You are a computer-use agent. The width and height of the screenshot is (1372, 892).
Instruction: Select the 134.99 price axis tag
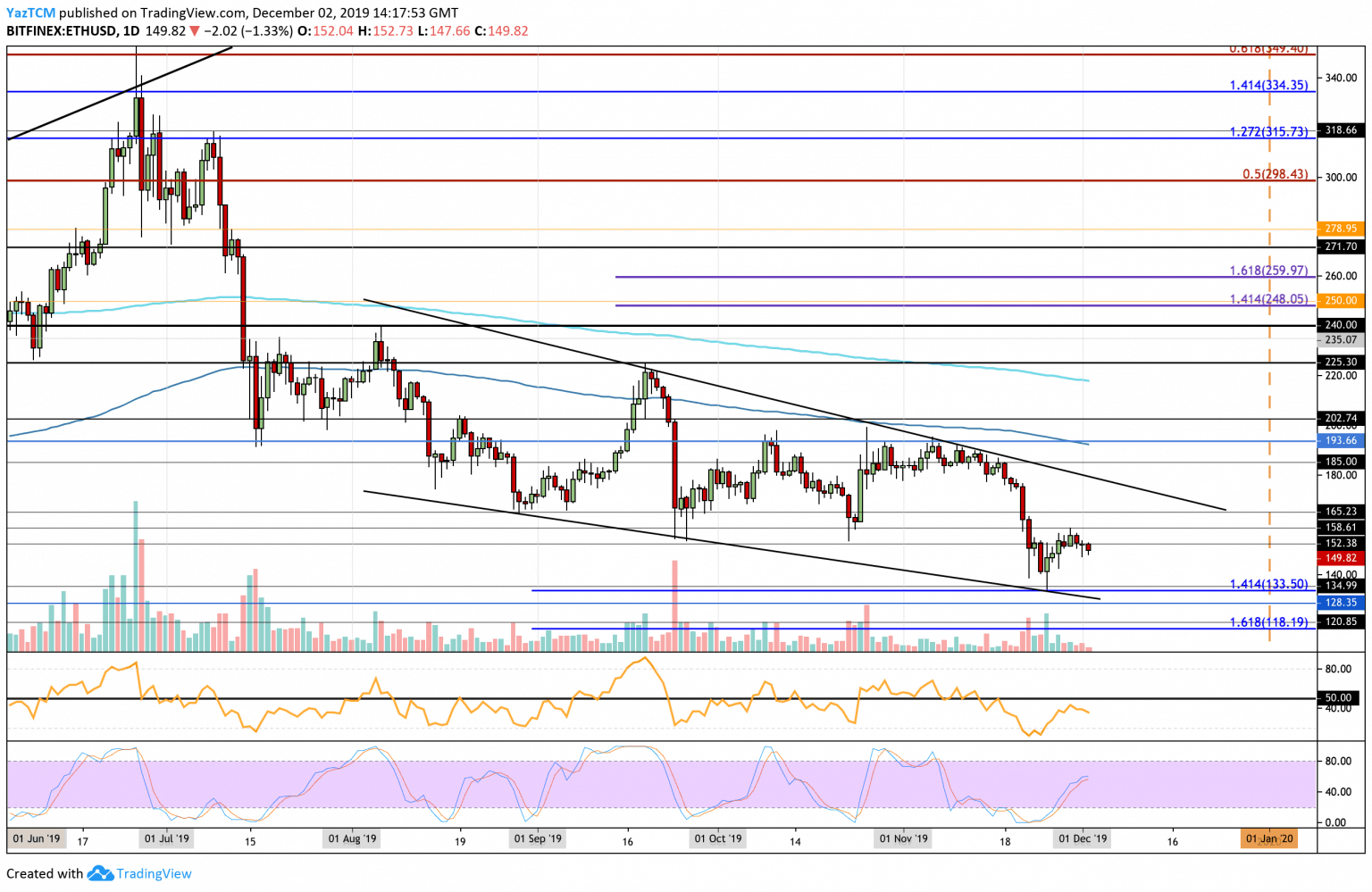pyautogui.click(x=1341, y=586)
